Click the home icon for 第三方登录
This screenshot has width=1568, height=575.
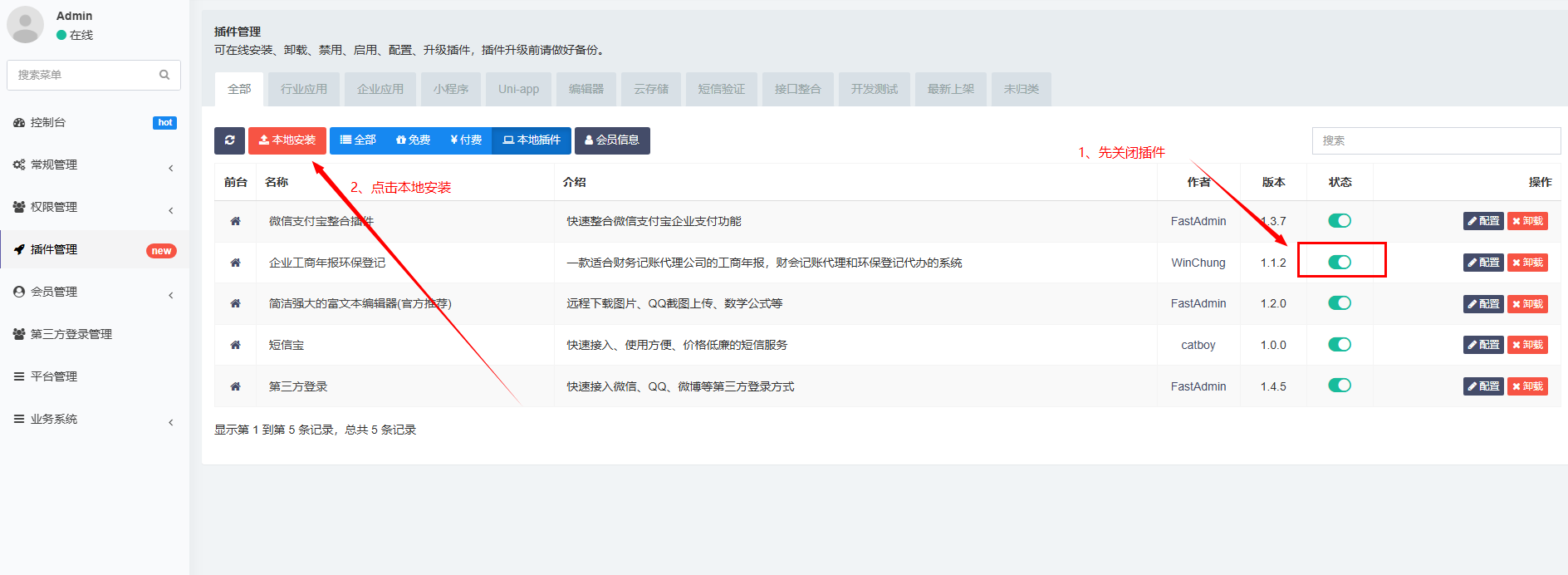[236, 386]
